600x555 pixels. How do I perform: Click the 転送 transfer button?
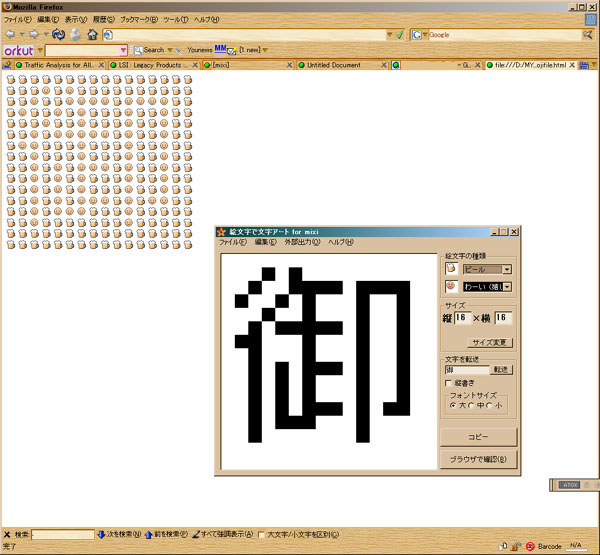coord(501,369)
